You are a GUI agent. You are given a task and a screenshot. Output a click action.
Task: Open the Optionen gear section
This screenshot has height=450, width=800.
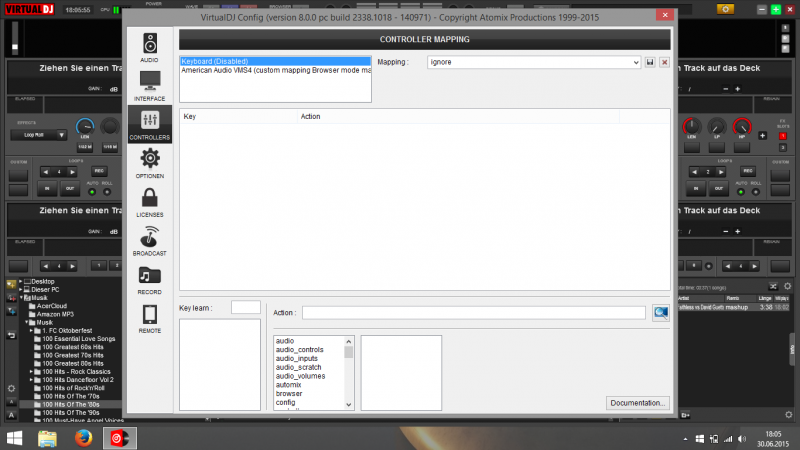(x=149, y=163)
